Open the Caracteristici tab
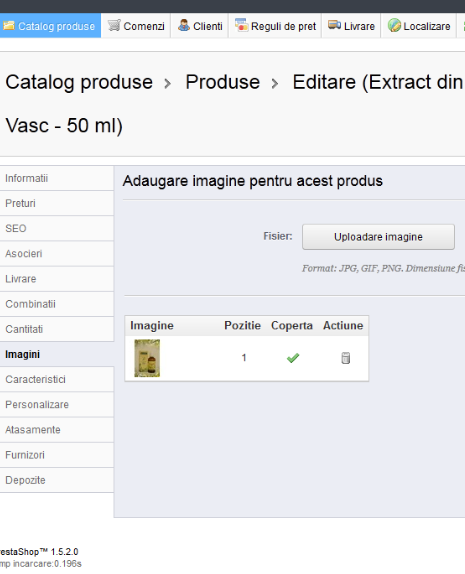The width and height of the screenshot is (465, 574). [57, 379]
